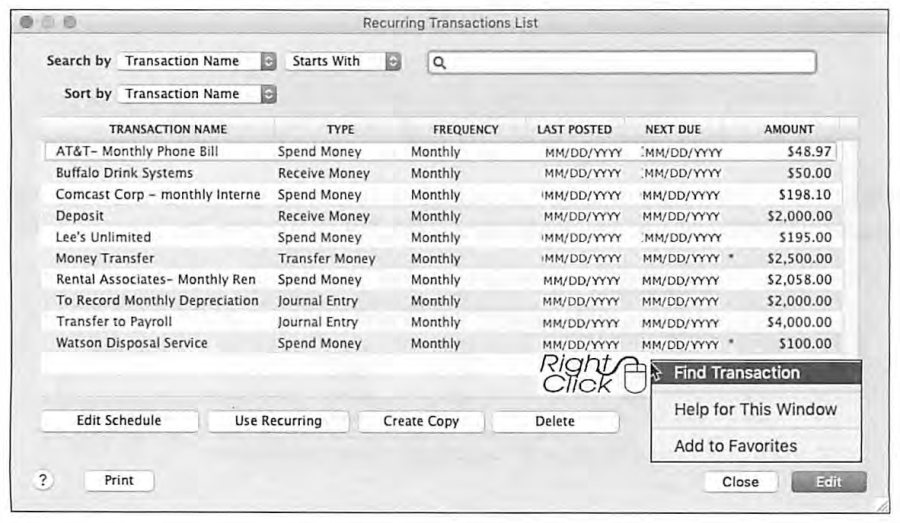This screenshot has height=523, width=900.
Task: Click the window's red close button
Action: point(26,22)
